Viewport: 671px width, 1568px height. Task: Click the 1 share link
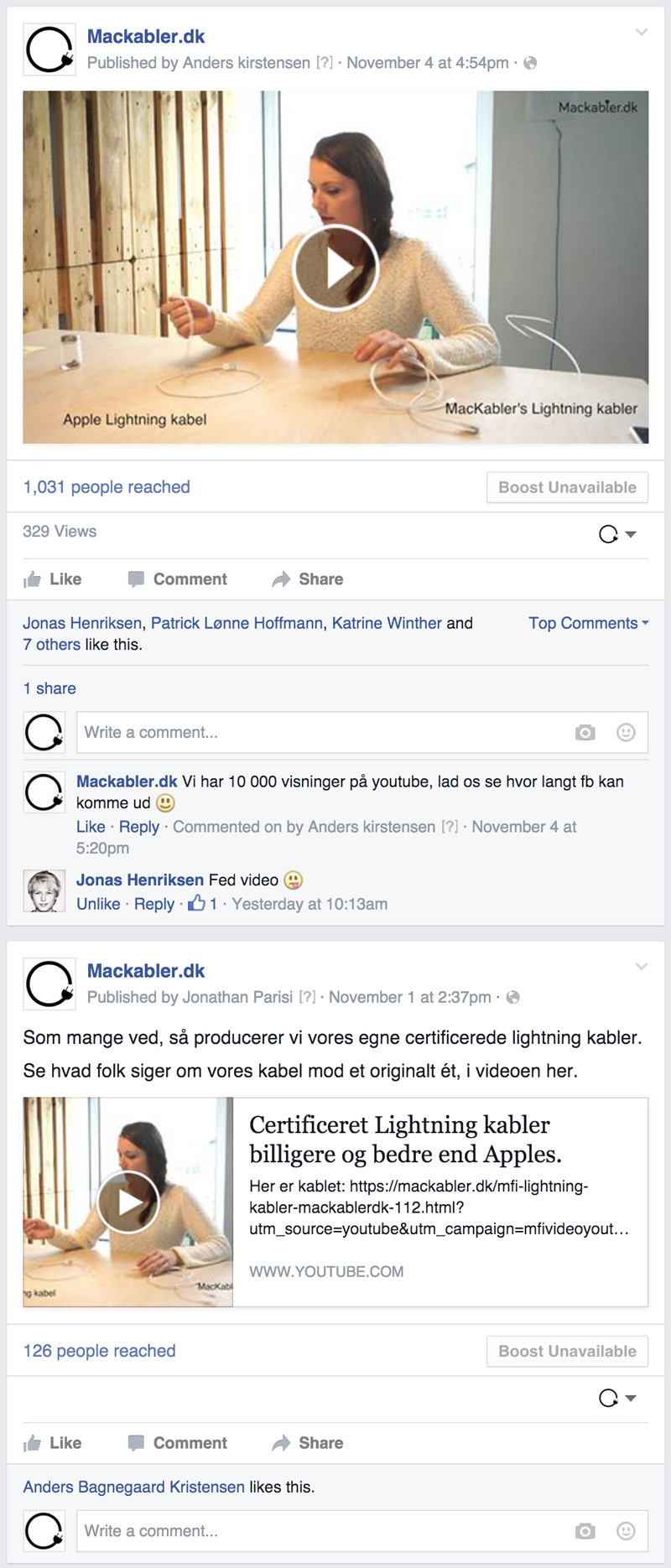click(x=49, y=688)
